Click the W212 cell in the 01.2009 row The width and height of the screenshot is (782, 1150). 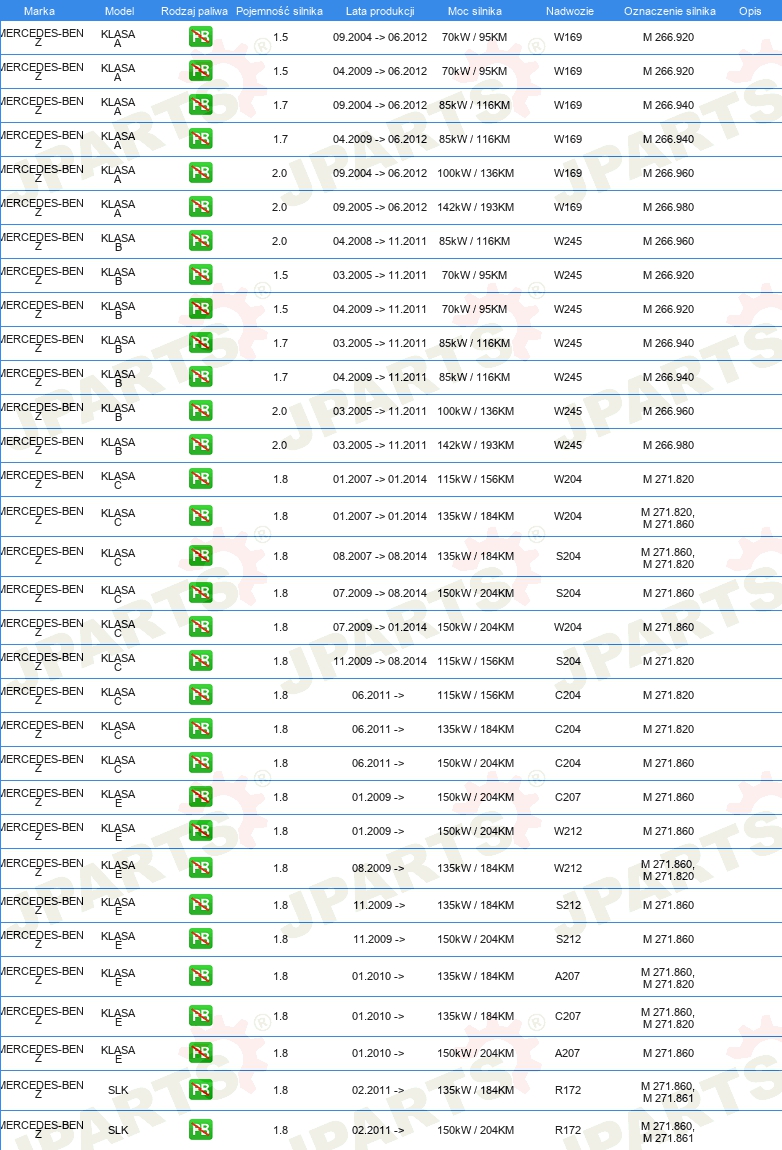[x=568, y=831]
